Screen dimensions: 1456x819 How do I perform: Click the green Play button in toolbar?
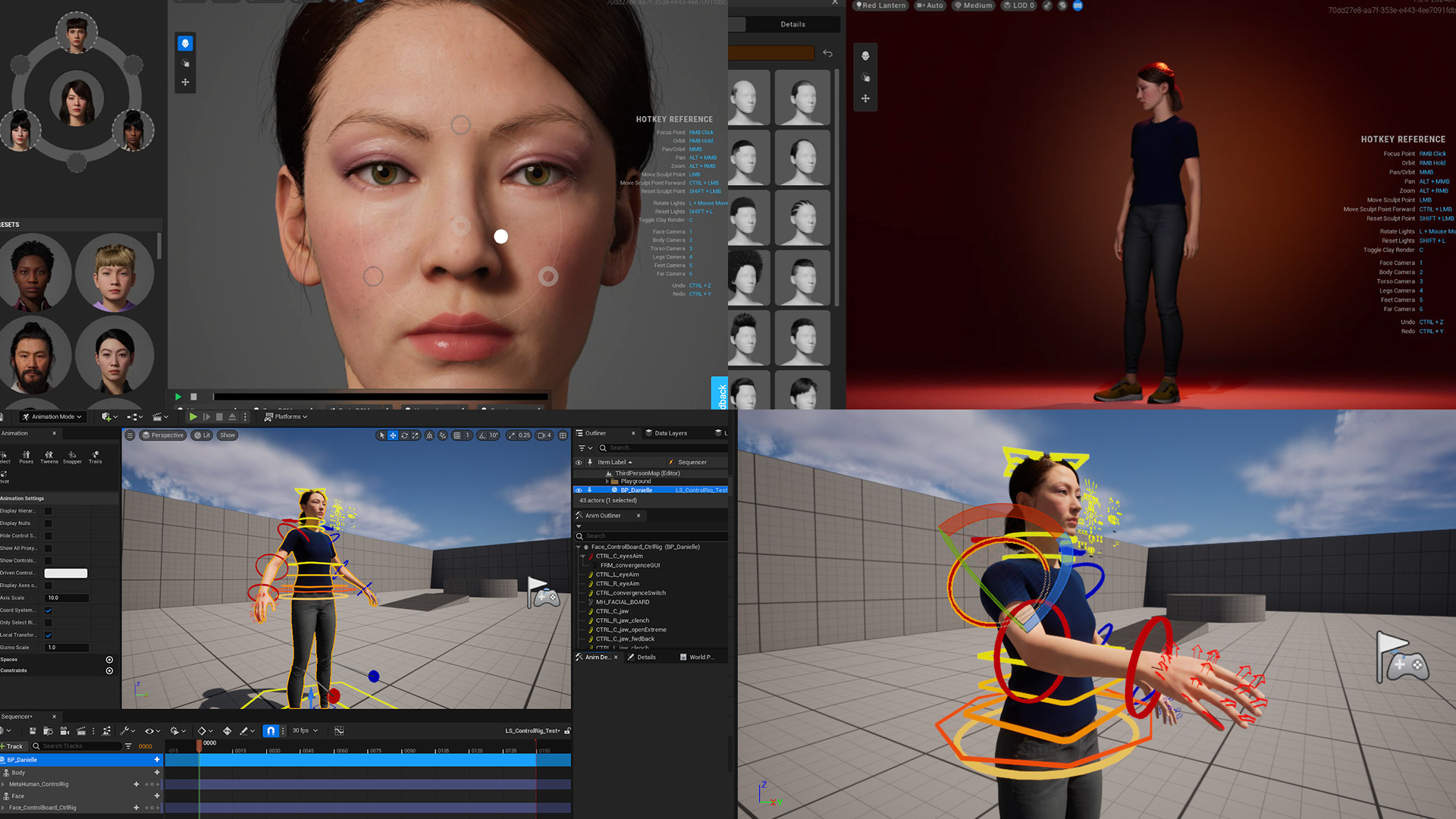(193, 417)
